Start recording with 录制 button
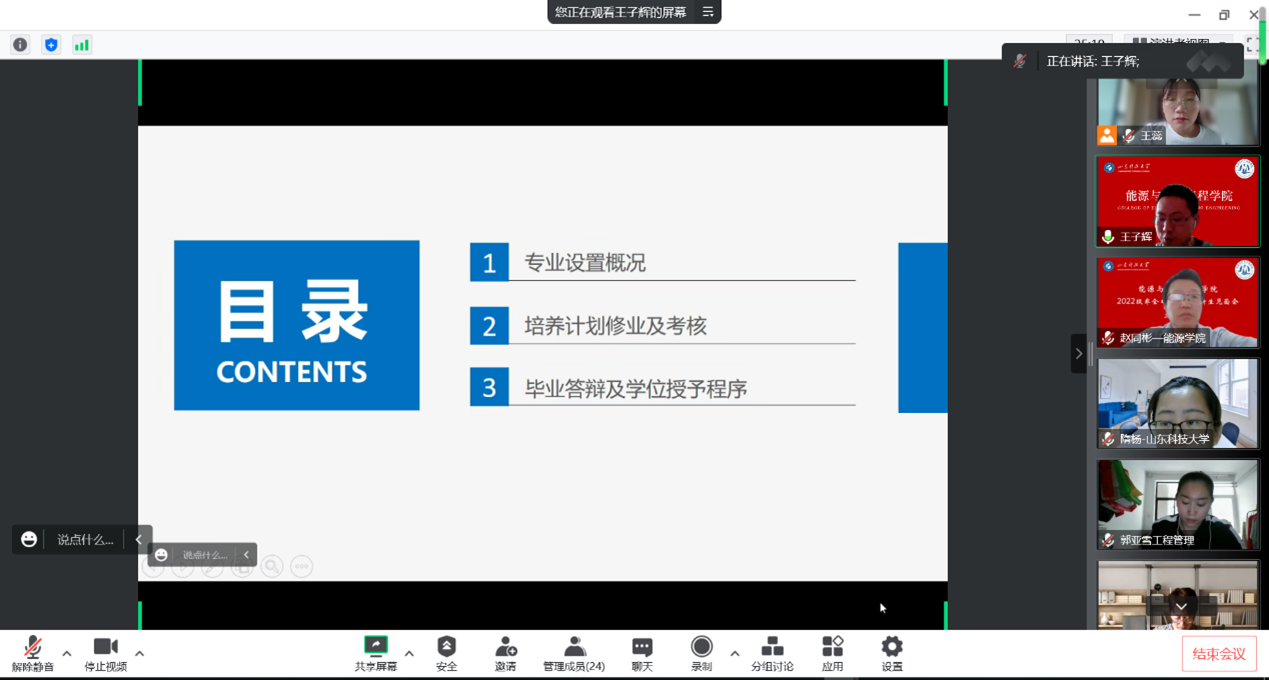 click(x=701, y=653)
